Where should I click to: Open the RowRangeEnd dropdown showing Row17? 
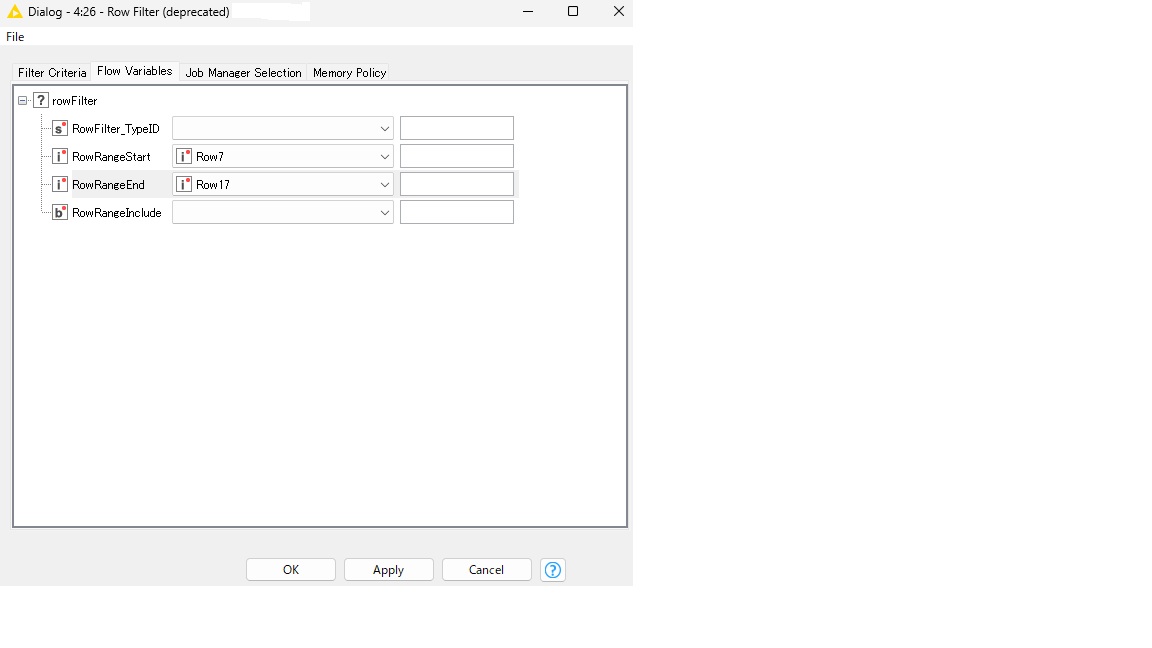[x=283, y=184]
